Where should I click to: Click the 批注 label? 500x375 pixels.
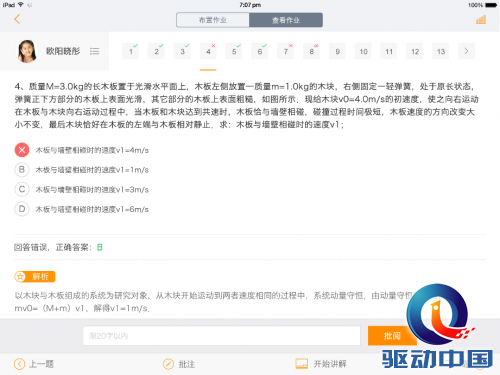click(187, 364)
